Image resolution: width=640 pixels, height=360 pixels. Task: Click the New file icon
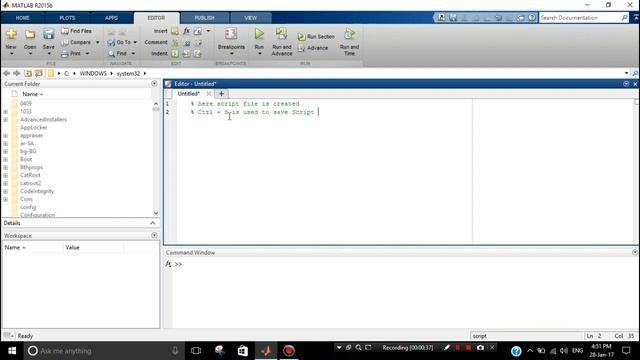tap(11, 34)
